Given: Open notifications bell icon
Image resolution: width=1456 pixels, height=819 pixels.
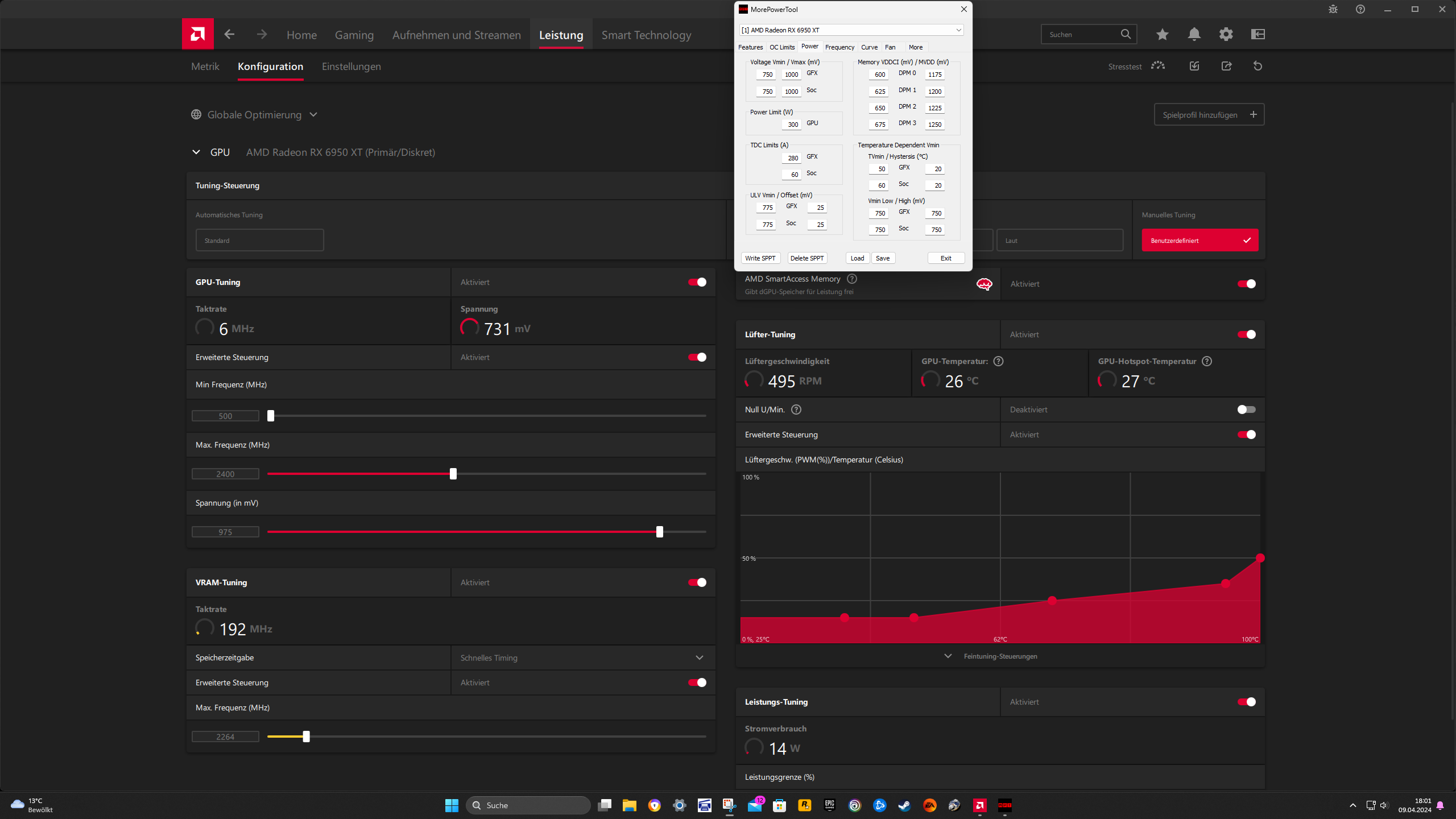Looking at the screenshot, I should pos(1194,34).
